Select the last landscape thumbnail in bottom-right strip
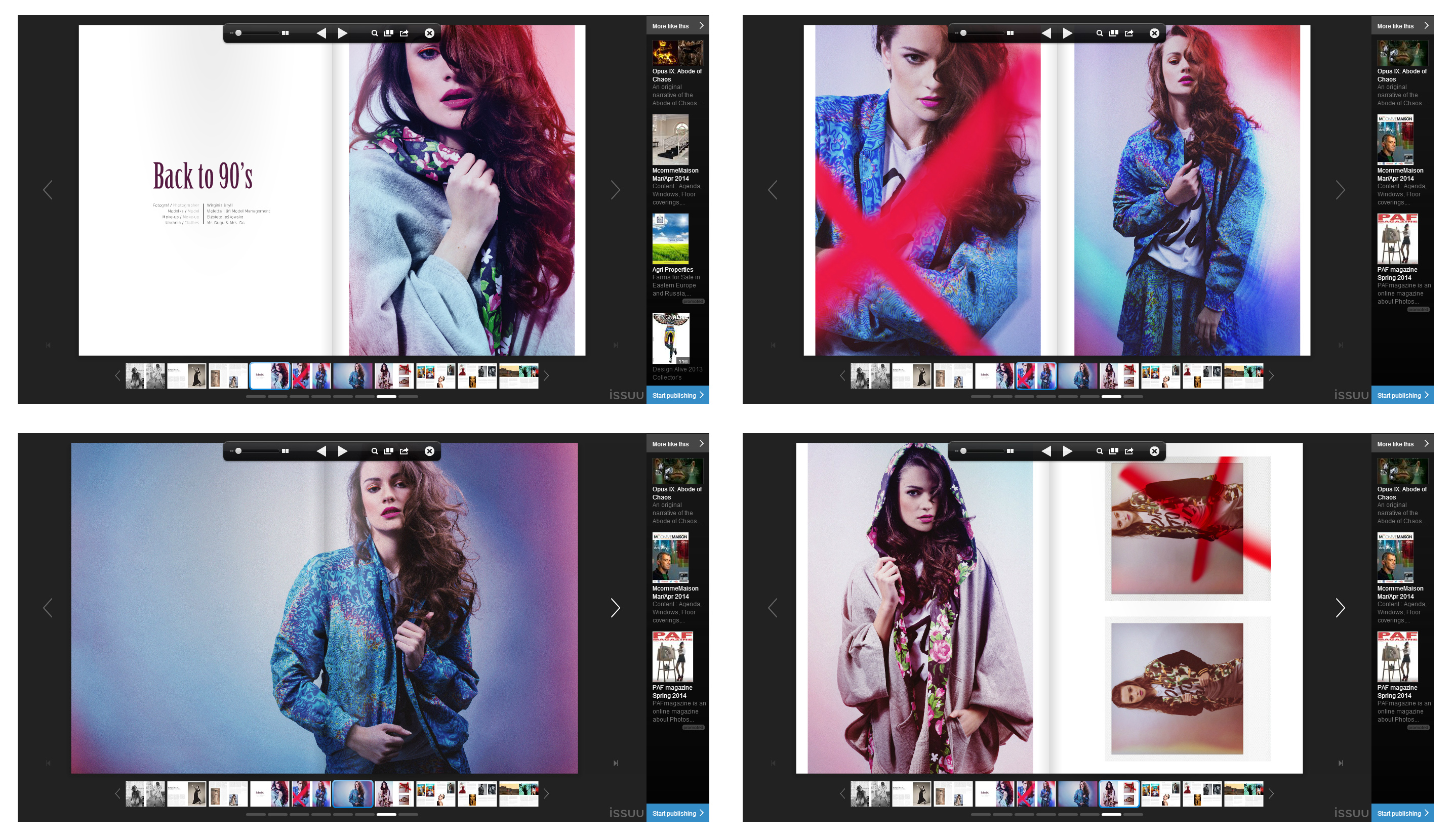The image size is (1455, 840). coord(1244,793)
